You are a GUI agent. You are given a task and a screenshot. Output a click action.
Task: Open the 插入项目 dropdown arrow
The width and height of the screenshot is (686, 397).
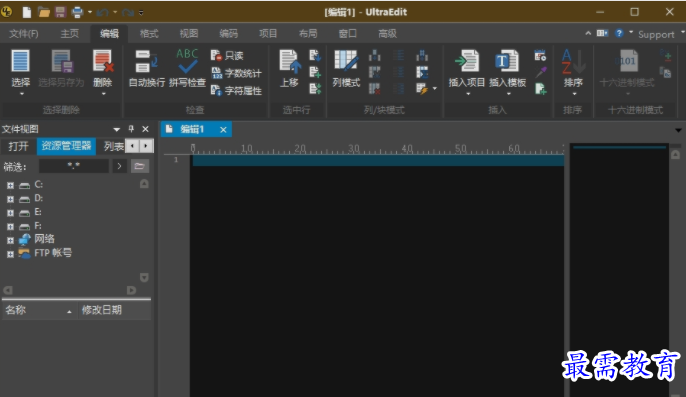pyautogui.click(x=468, y=94)
